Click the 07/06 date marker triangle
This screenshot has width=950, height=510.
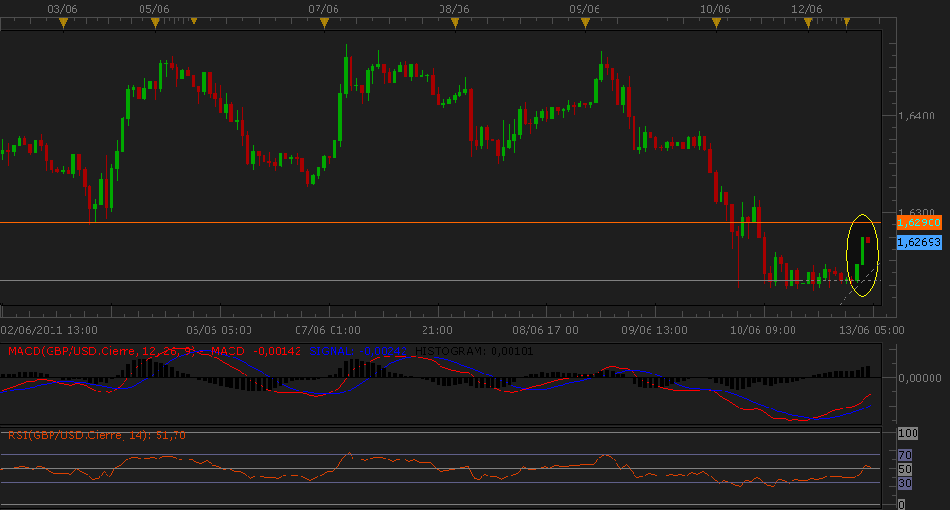click(324, 21)
